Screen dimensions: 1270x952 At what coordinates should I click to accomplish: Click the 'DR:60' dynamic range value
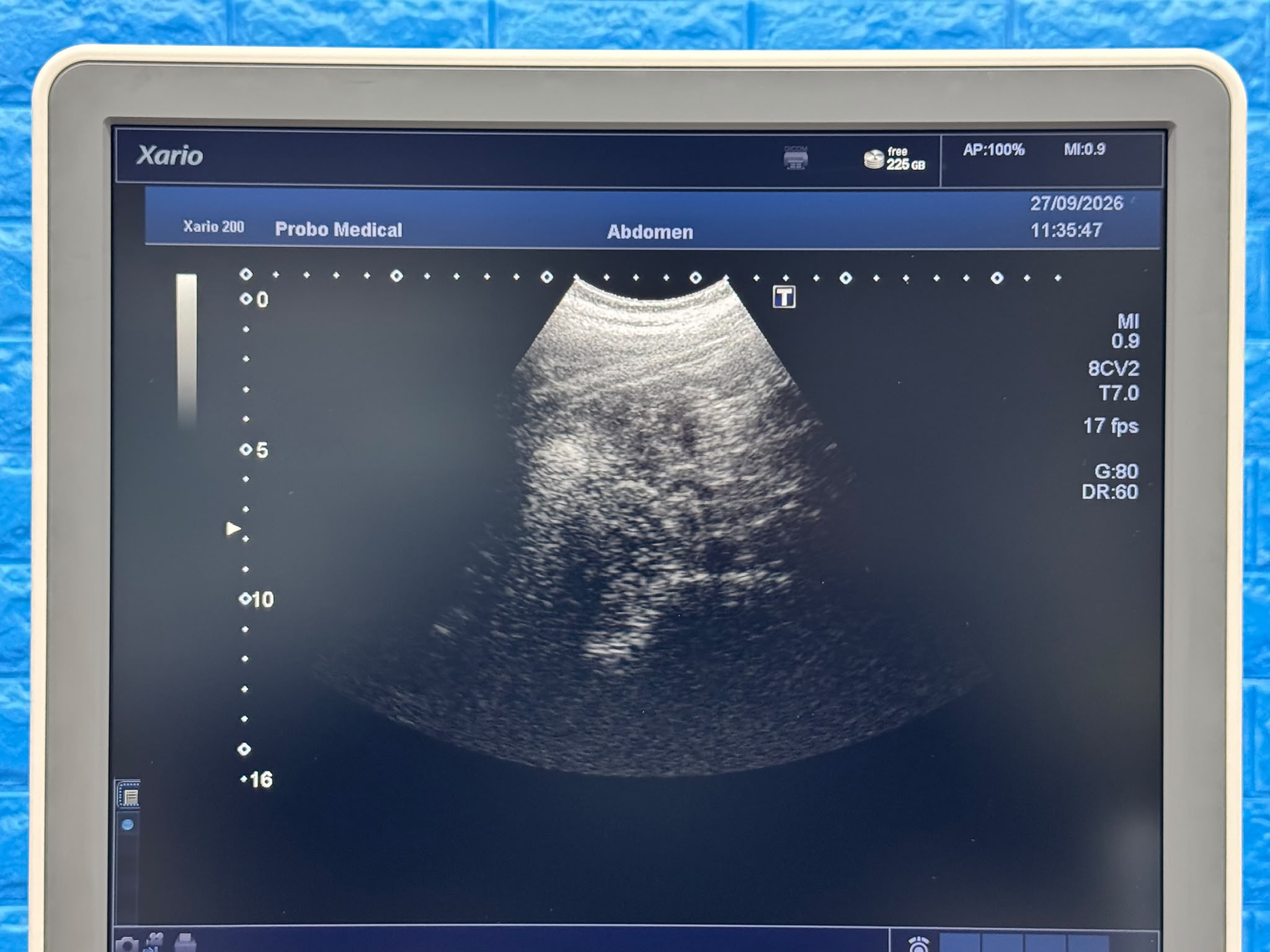1110,492
